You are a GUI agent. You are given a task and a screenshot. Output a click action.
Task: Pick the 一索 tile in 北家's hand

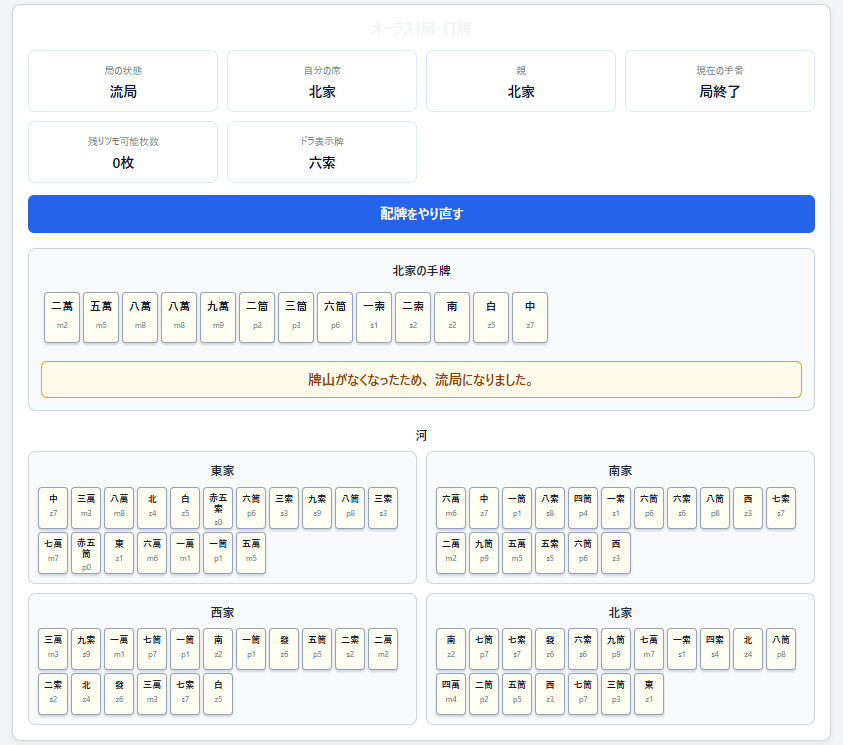point(374,317)
